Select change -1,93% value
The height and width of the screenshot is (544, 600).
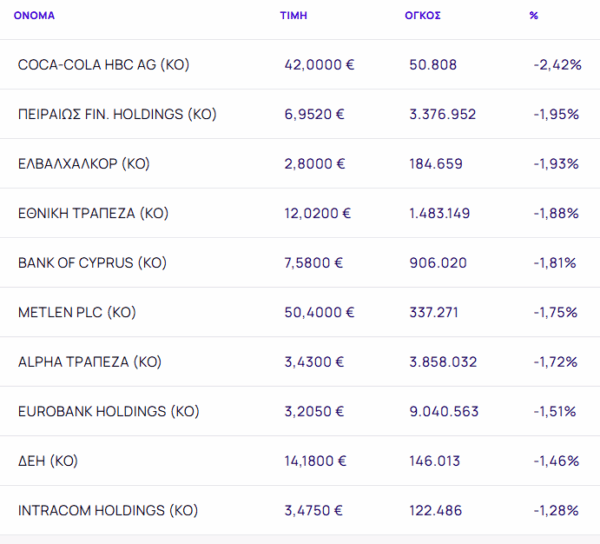pyautogui.click(x=556, y=164)
